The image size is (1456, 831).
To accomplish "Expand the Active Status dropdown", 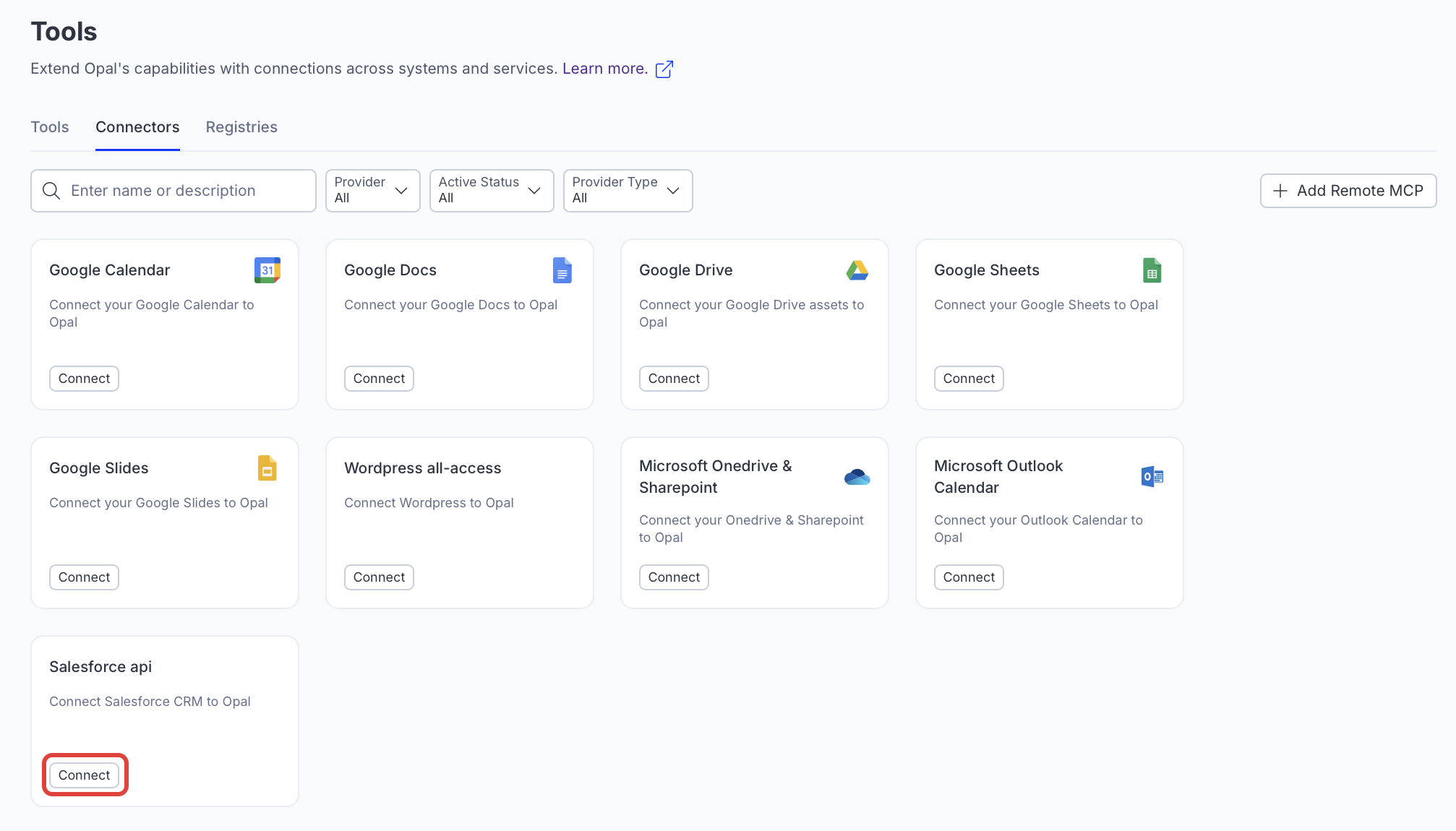I will pyautogui.click(x=491, y=191).
